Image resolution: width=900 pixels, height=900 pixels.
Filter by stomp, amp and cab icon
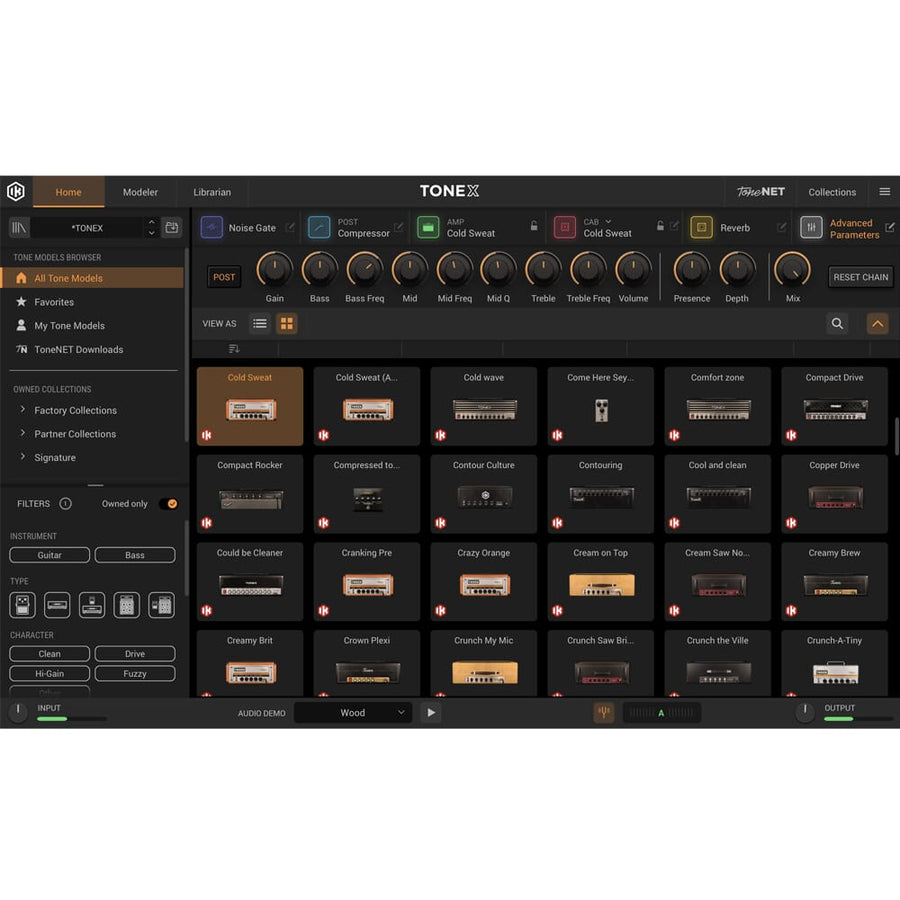(x=161, y=605)
